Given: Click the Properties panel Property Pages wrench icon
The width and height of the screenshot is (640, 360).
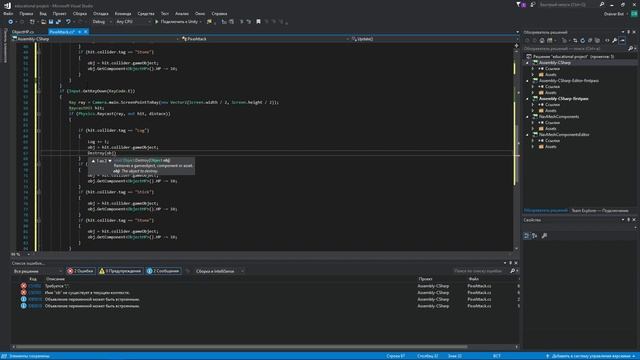Looking at the screenshot, I should coord(544,236).
